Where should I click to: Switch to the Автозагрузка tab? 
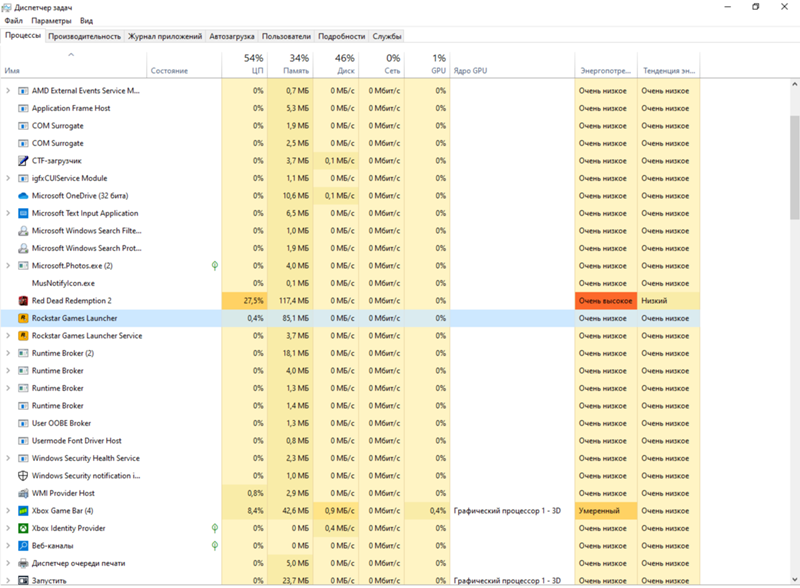[x=231, y=36]
